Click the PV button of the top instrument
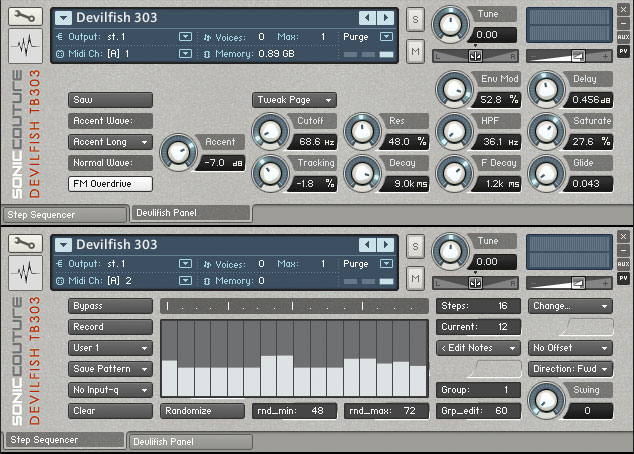 coord(623,51)
